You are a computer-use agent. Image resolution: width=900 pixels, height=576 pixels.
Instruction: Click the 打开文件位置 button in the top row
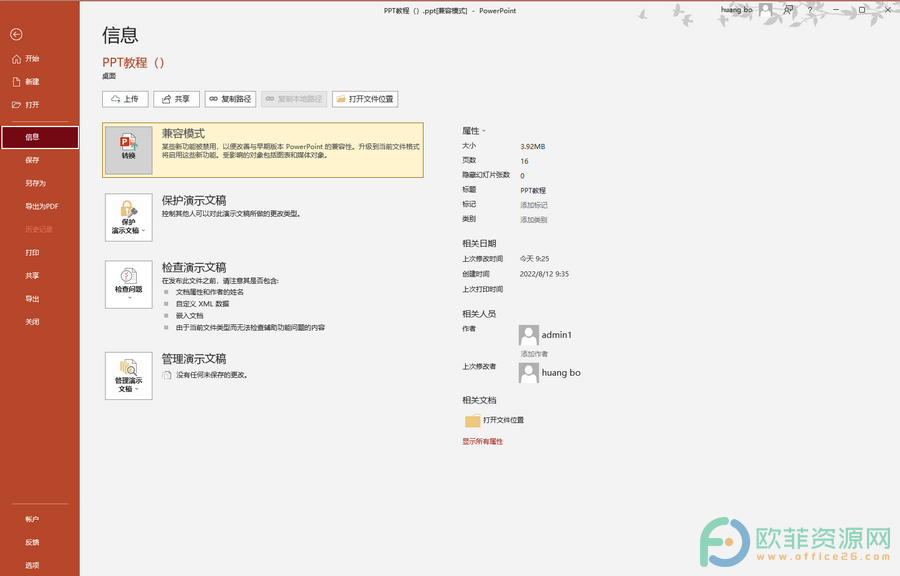tap(365, 99)
